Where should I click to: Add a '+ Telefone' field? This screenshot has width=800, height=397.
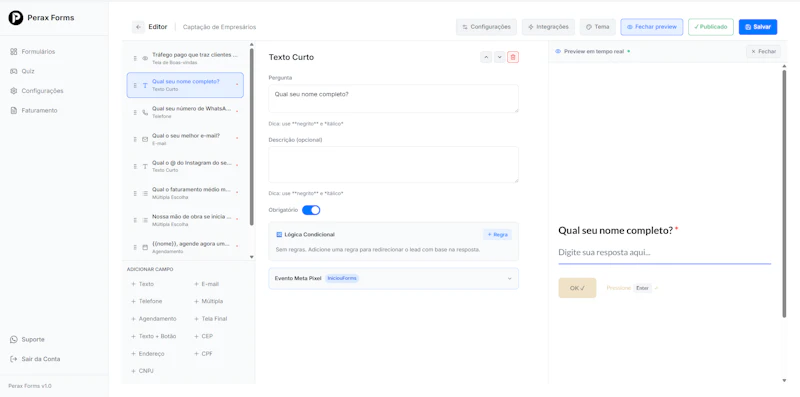[x=147, y=302]
